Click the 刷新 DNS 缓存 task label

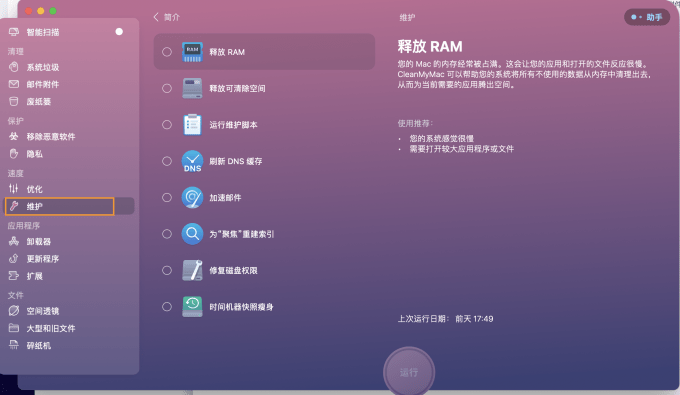235,161
